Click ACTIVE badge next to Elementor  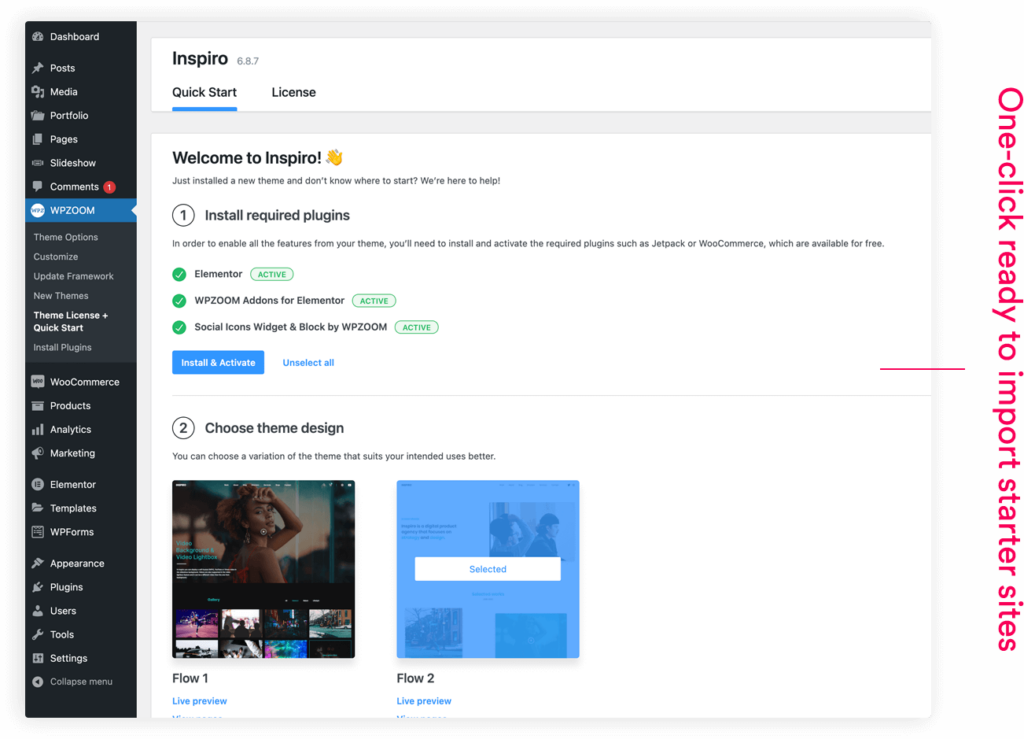[272, 274]
